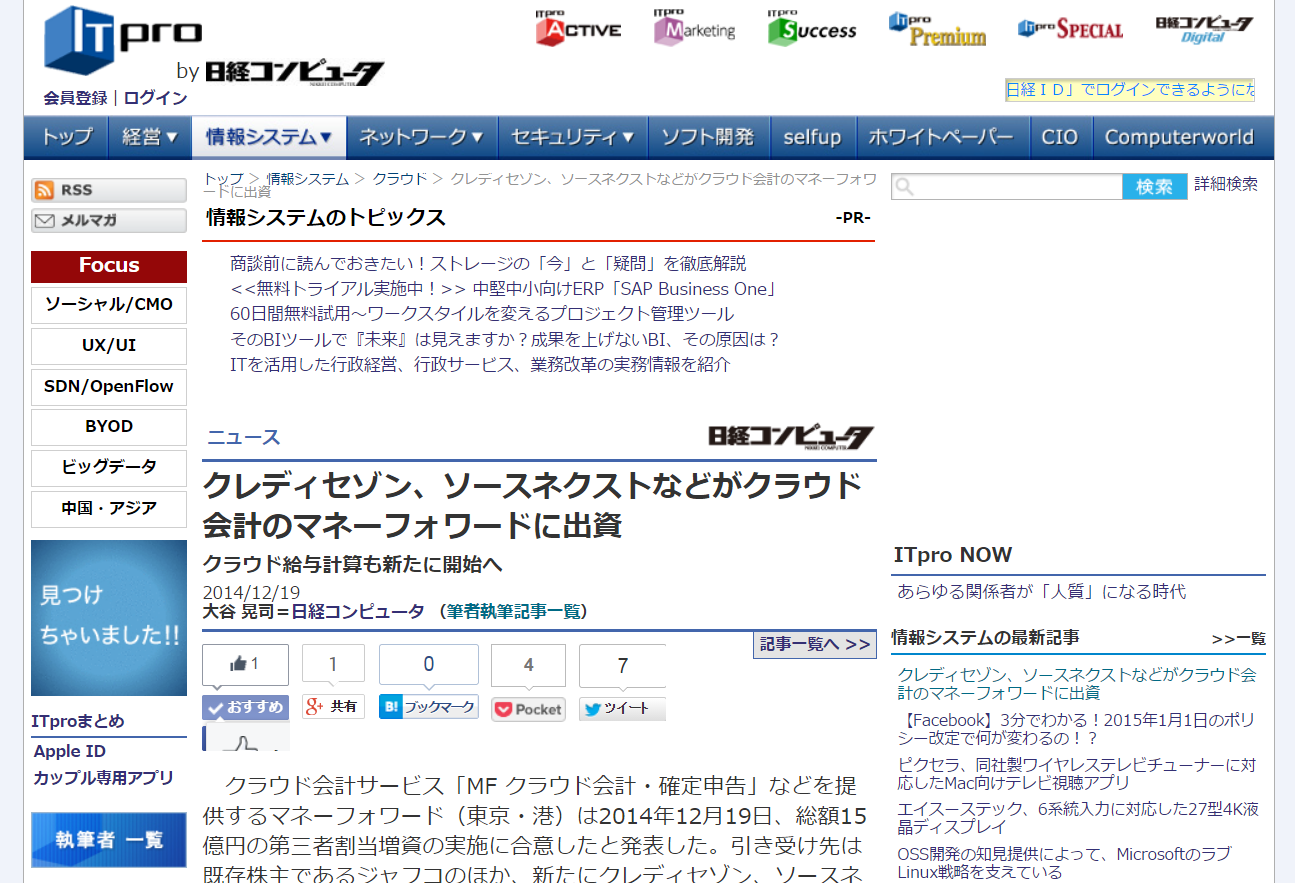1295x883 pixels.
Task: Save the article to Pocket
Action: click(x=528, y=709)
